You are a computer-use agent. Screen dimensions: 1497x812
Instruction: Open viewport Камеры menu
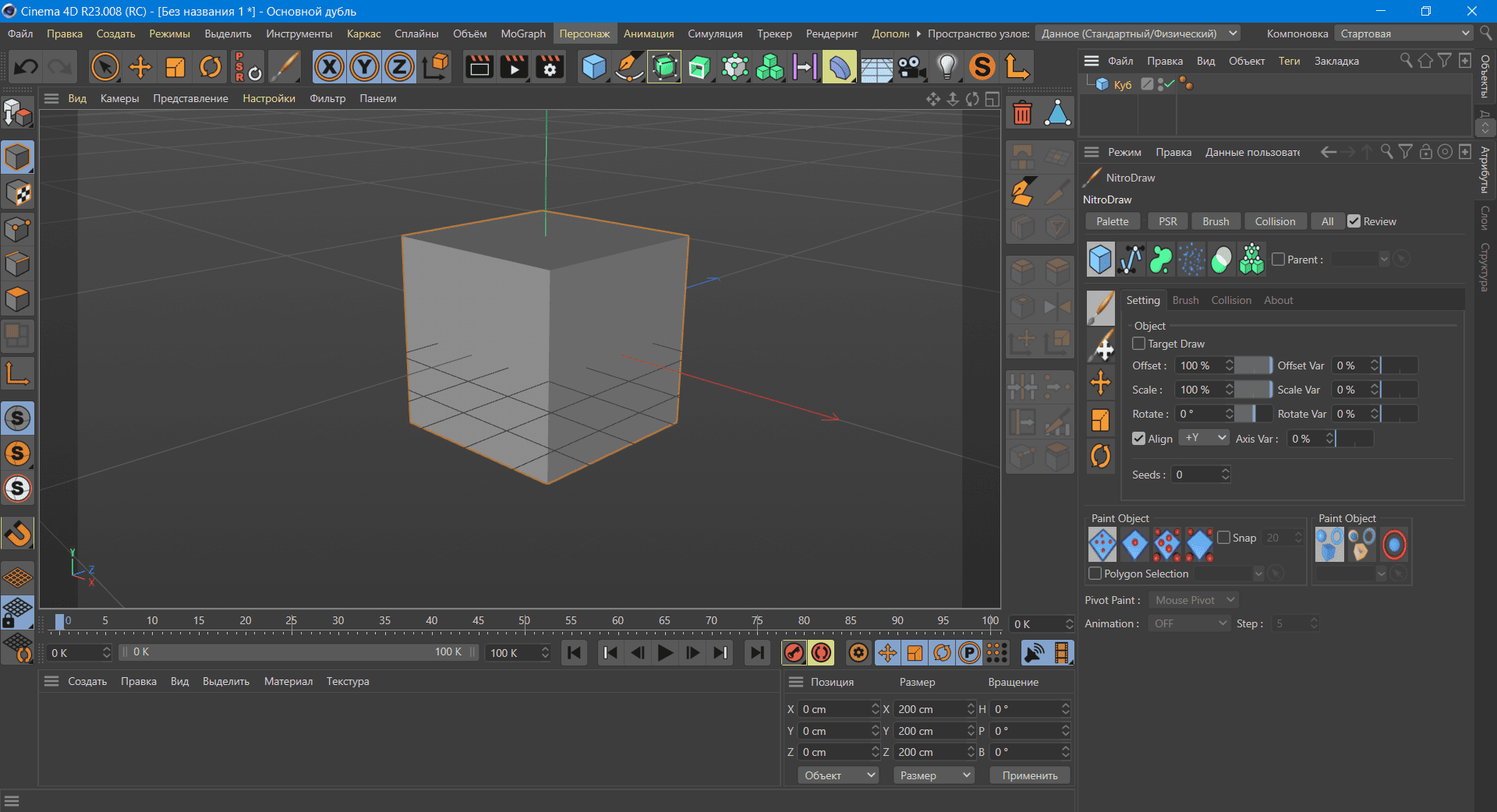pos(119,98)
